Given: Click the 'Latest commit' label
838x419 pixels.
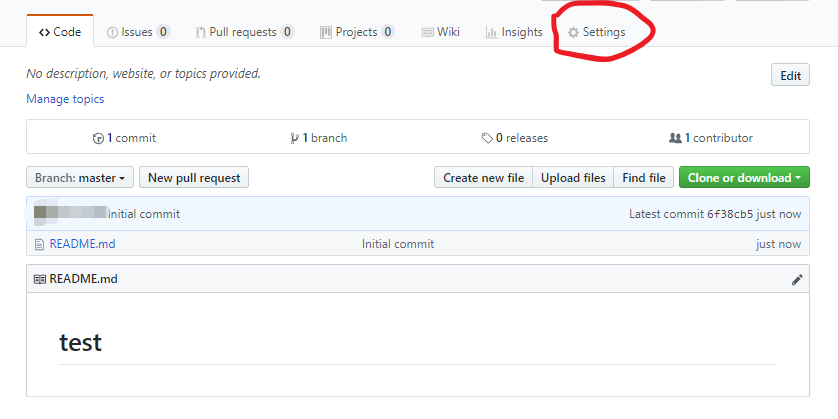Looking at the screenshot, I should (x=666, y=214).
